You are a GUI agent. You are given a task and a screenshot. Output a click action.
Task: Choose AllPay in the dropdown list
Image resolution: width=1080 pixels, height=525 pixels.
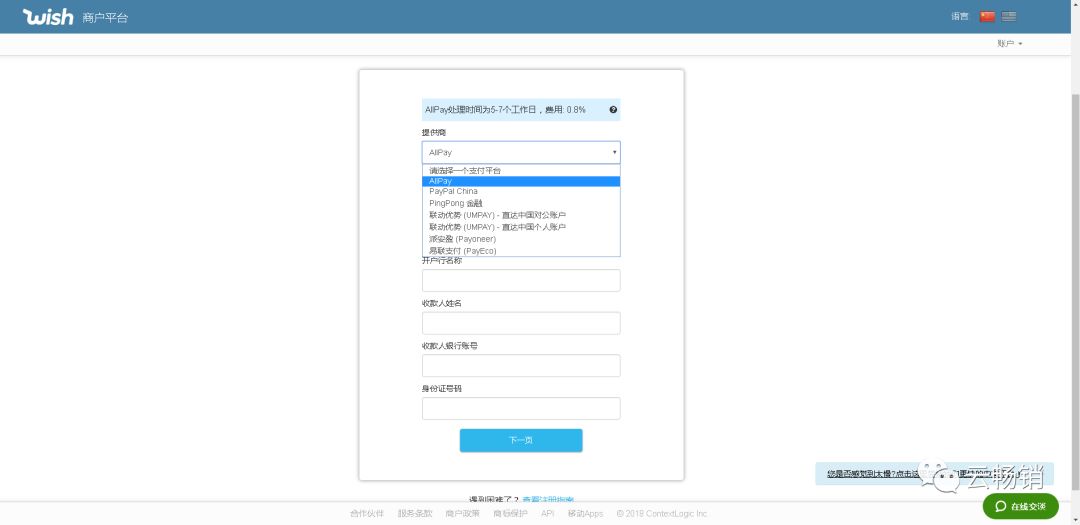point(521,181)
